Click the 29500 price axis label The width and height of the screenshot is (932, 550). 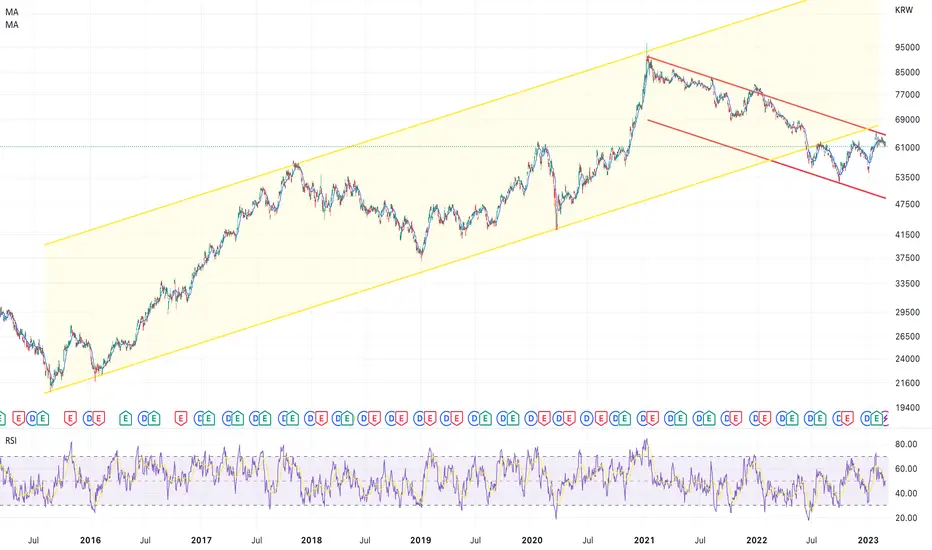pos(908,312)
